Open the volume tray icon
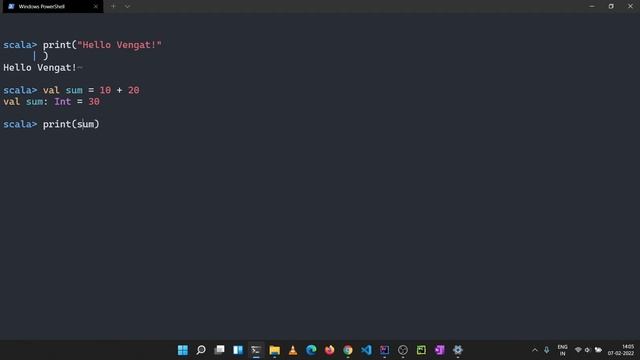The width and height of the screenshot is (640, 360). coord(587,350)
